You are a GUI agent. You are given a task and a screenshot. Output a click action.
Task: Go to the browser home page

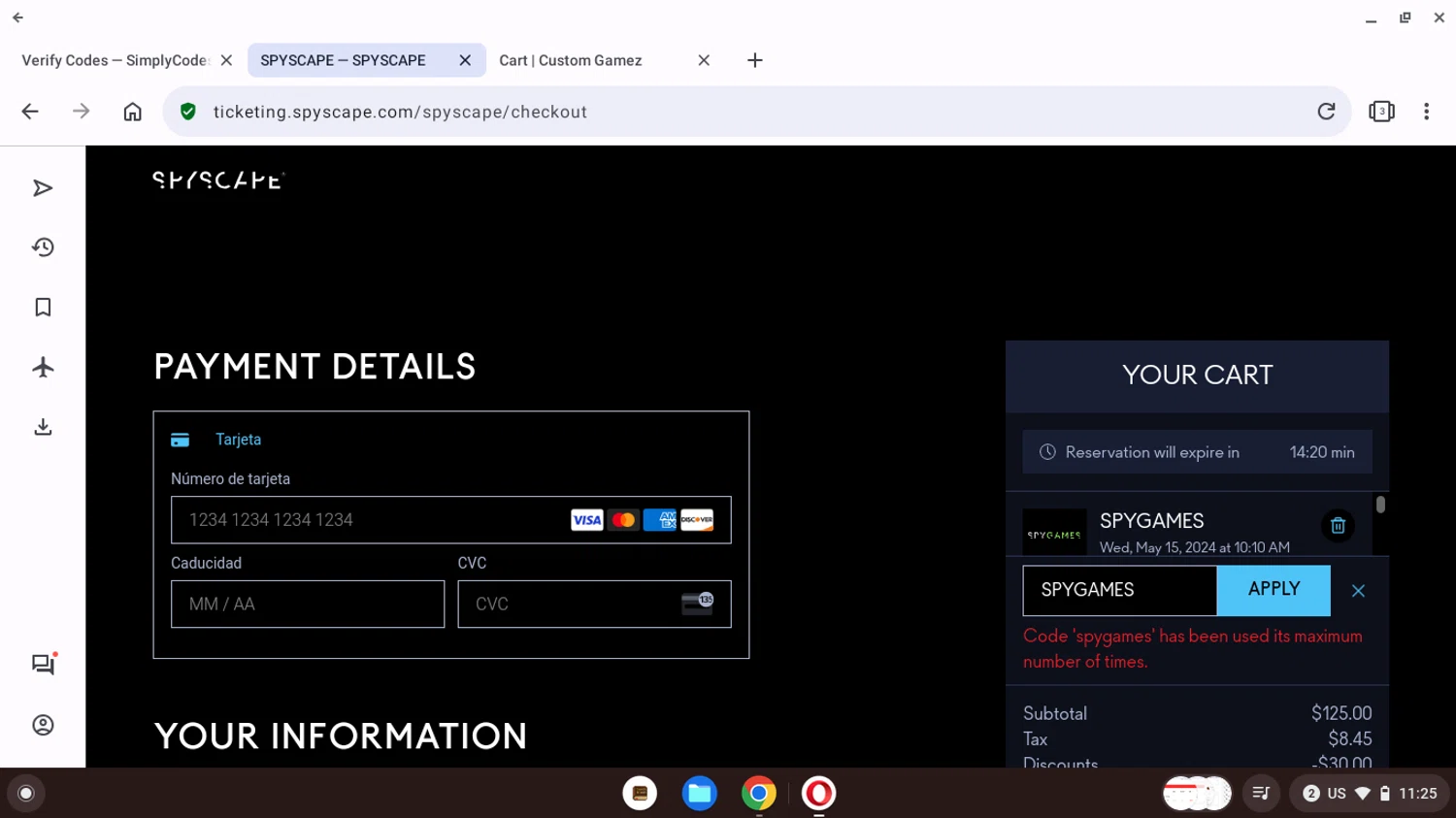[133, 112]
